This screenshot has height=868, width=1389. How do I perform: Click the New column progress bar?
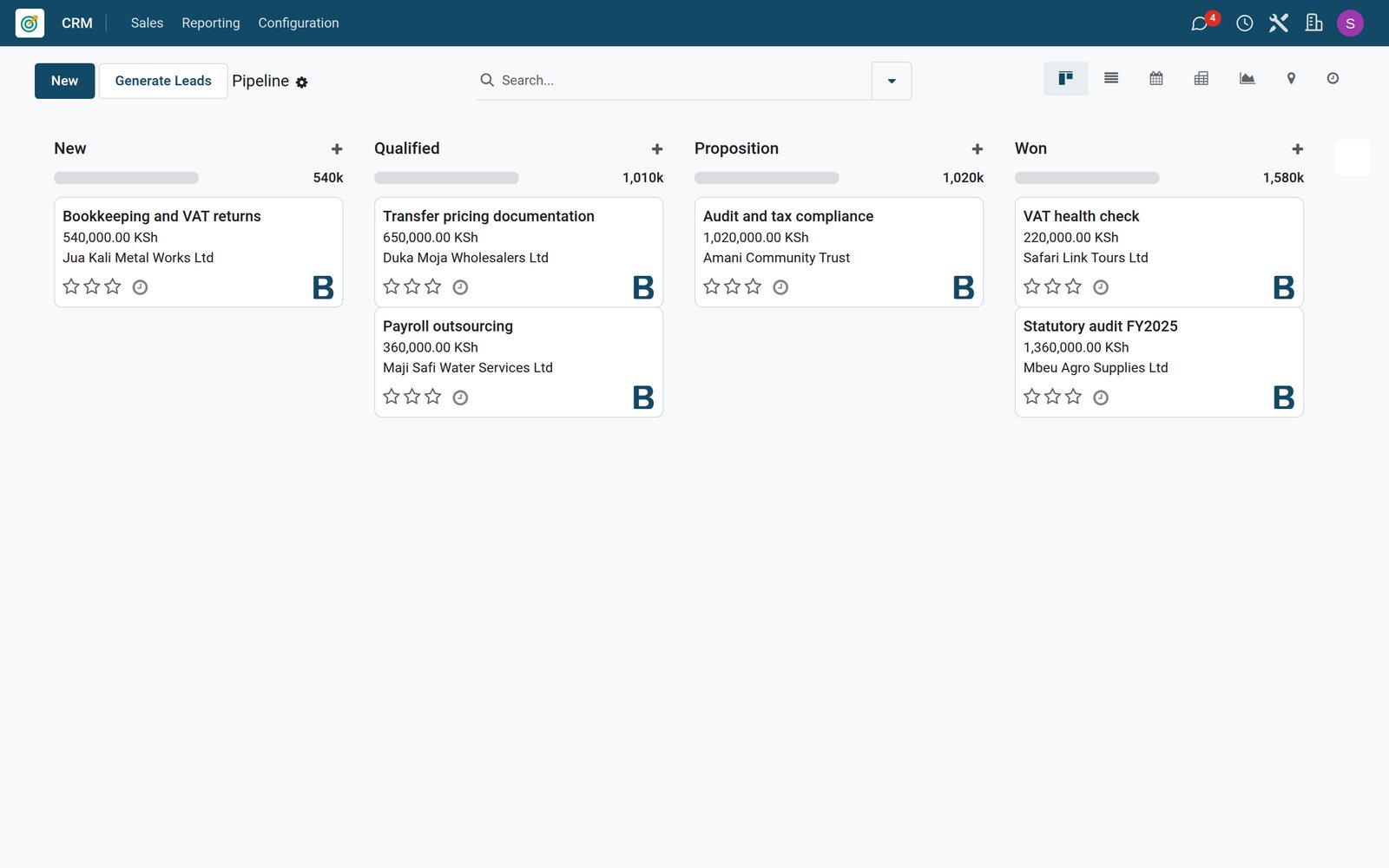[126, 178]
